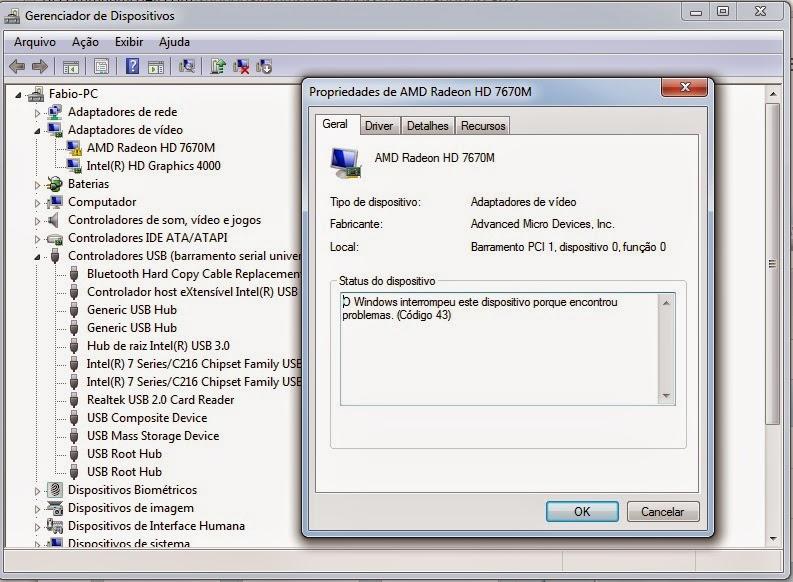Select the last USB Root Hub entry

(124, 472)
